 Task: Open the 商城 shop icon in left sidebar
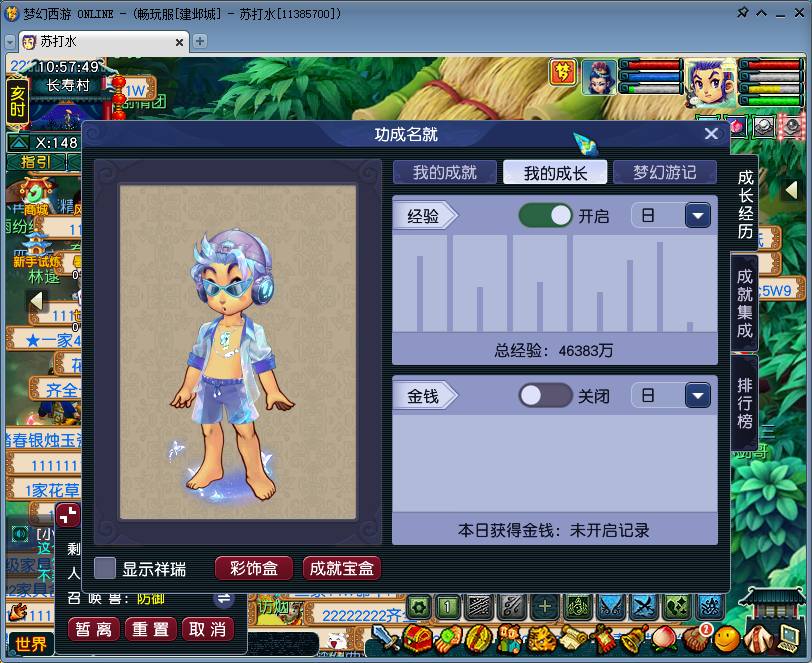[34, 193]
